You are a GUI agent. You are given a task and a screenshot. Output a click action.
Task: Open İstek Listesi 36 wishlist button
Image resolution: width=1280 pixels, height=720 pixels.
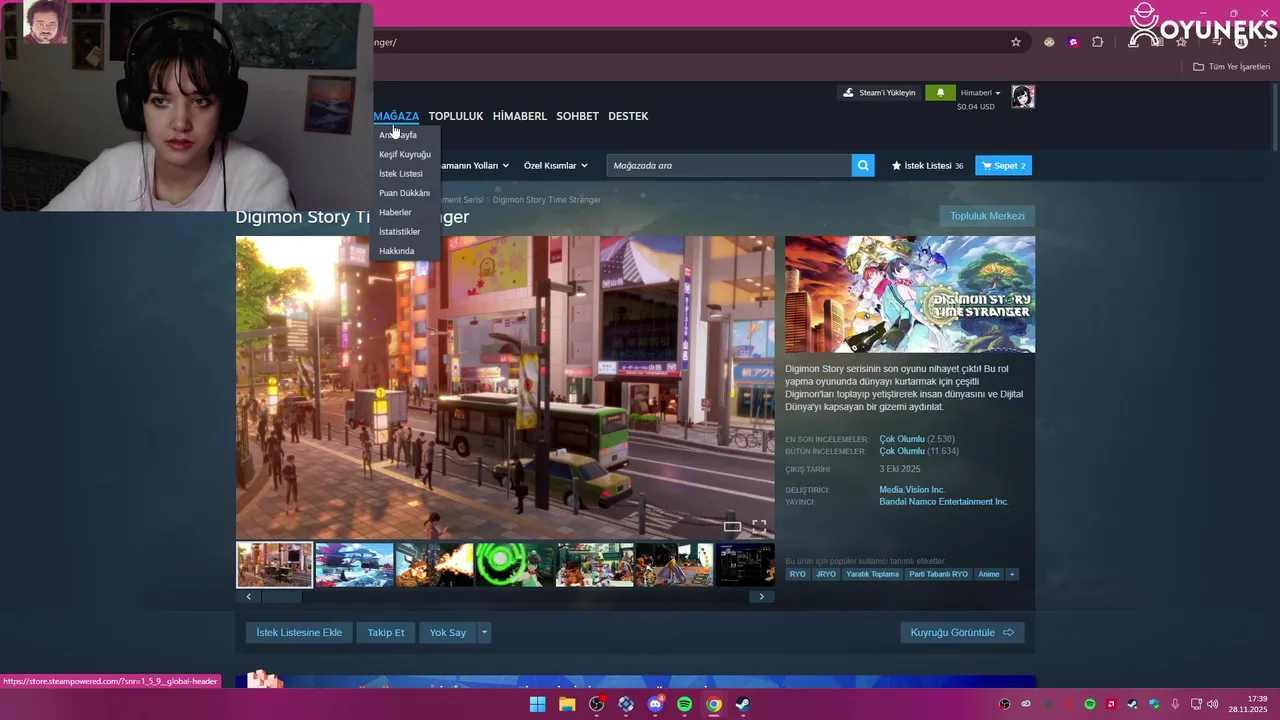tap(928, 165)
